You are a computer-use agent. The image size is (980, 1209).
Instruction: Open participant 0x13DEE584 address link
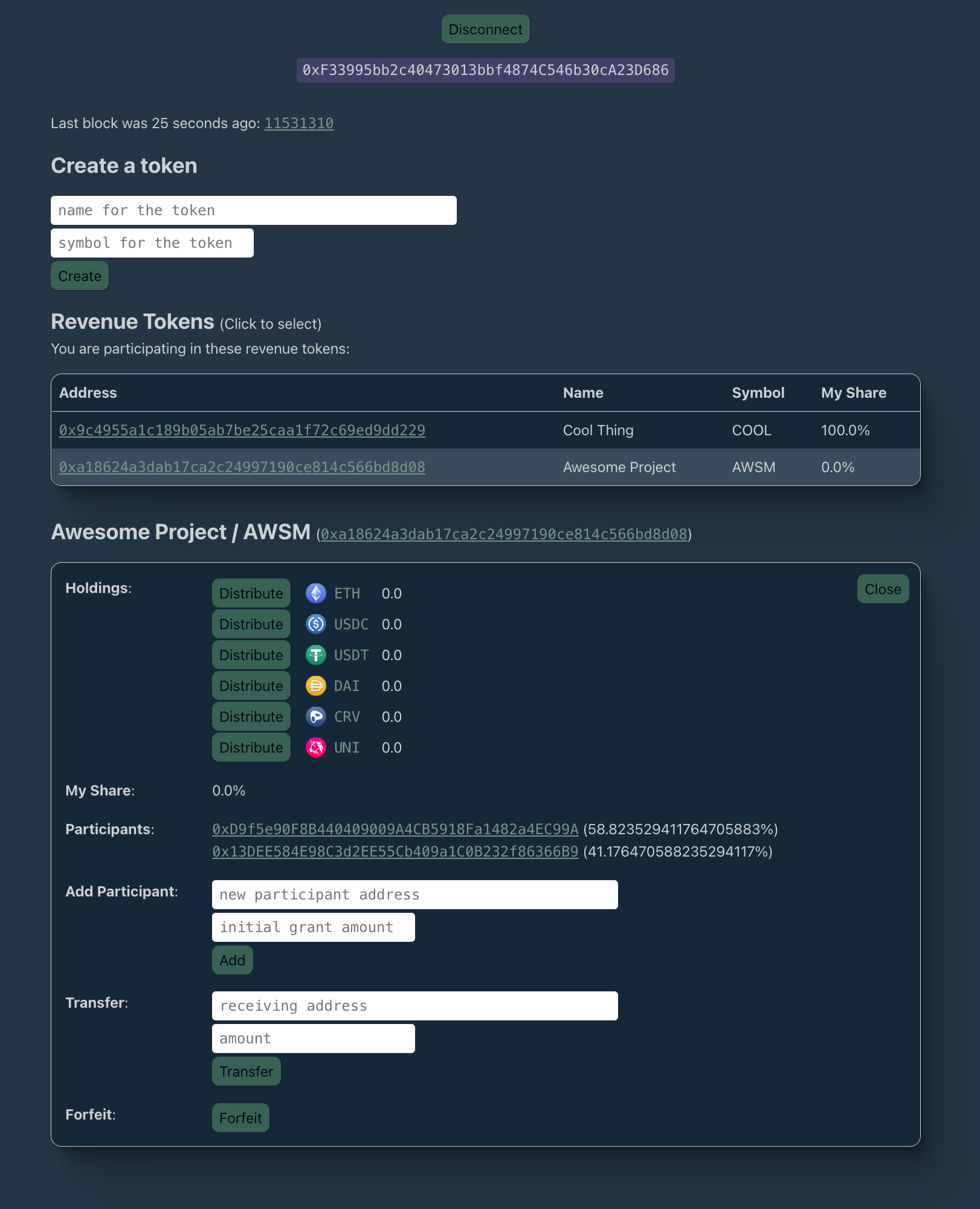tap(395, 852)
